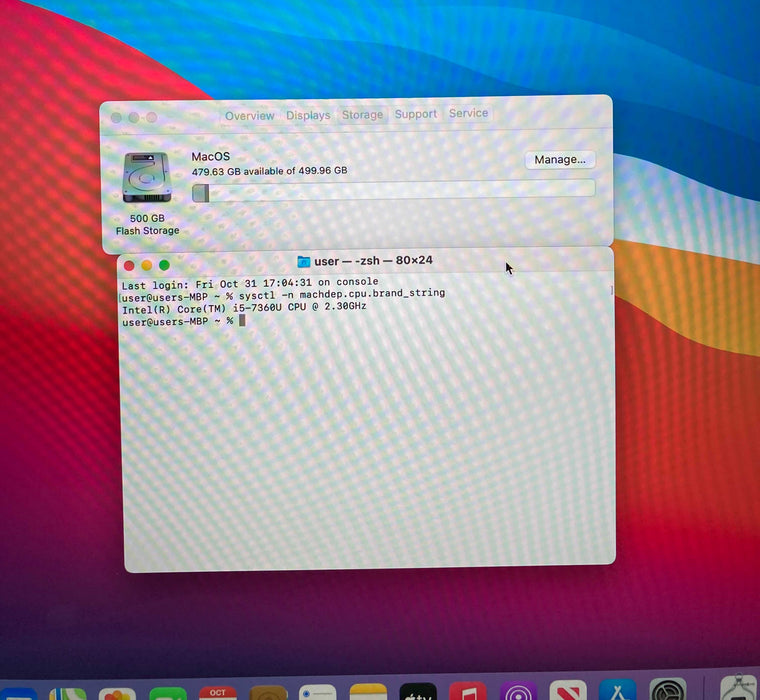Switch to the Displays tab
This screenshot has width=760, height=700.
(x=308, y=116)
